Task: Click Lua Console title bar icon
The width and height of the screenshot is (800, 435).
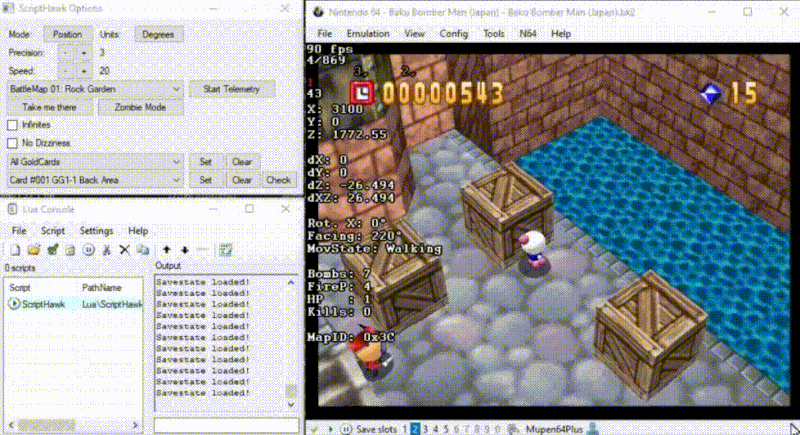Action: tap(12, 209)
